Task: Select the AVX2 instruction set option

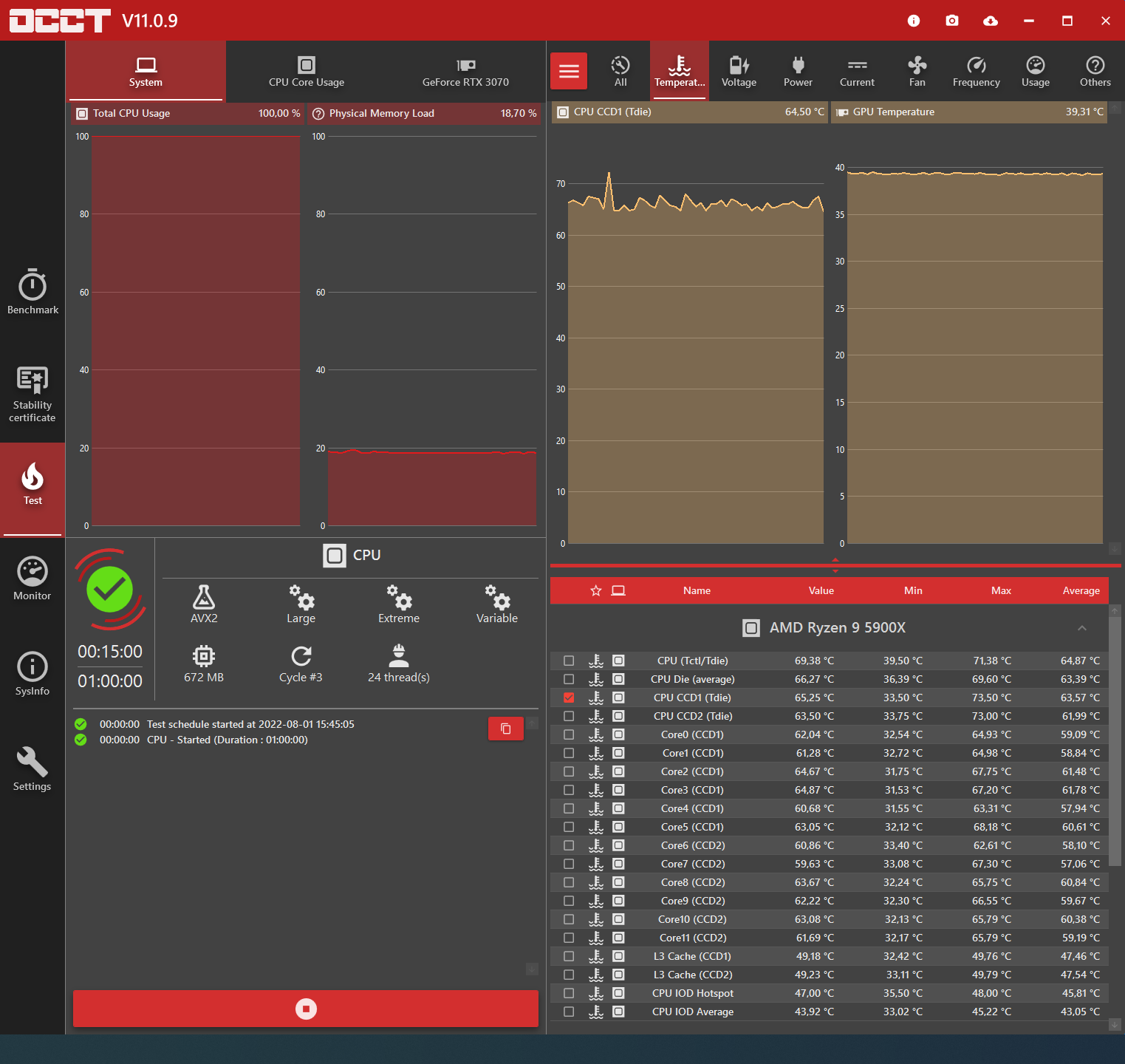Action: (204, 604)
